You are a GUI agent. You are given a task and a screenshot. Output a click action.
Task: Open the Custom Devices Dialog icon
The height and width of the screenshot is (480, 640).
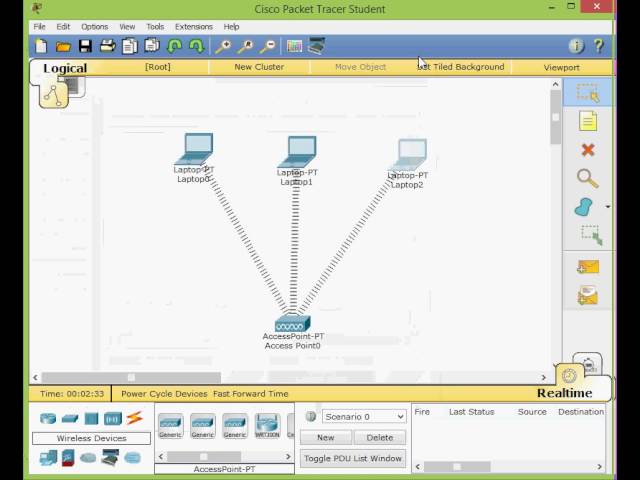point(317,46)
